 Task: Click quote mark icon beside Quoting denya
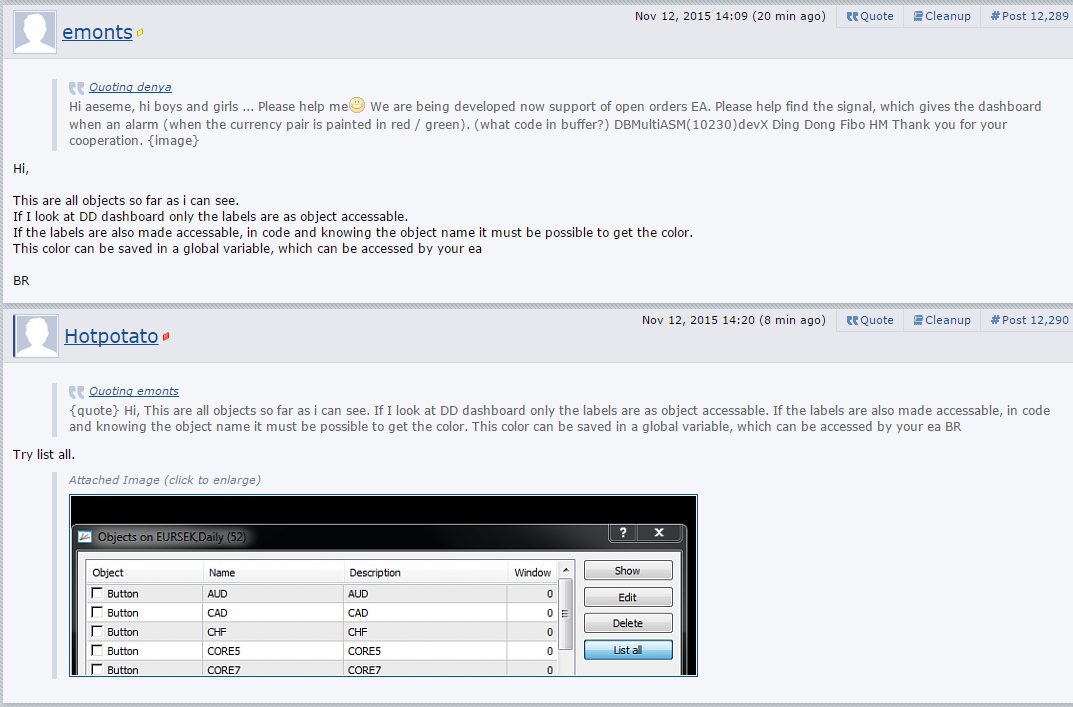(x=77, y=88)
